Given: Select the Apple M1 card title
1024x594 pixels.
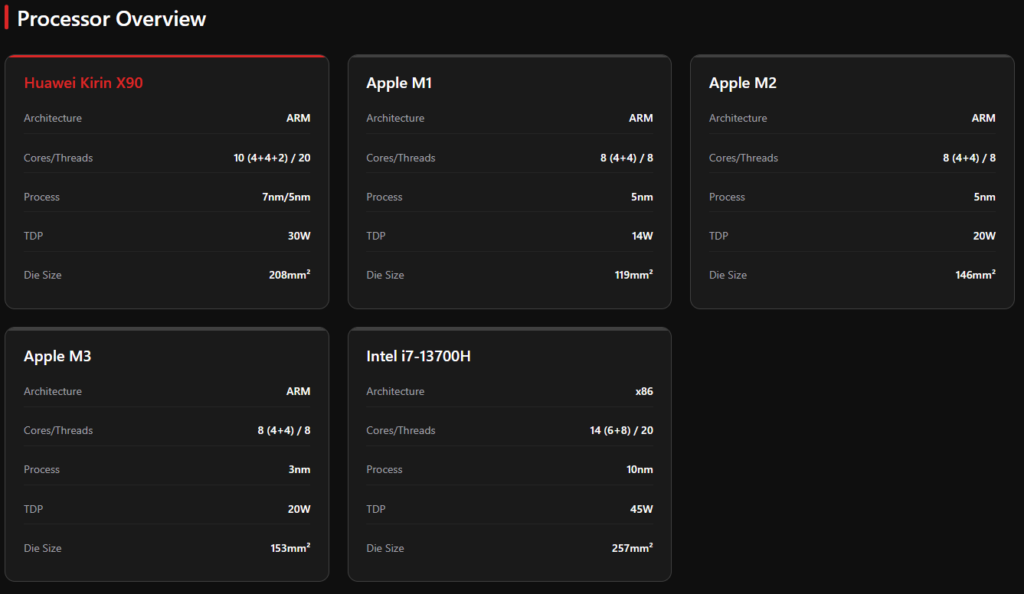Looking at the screenshot, I should [x=398, y=83].
